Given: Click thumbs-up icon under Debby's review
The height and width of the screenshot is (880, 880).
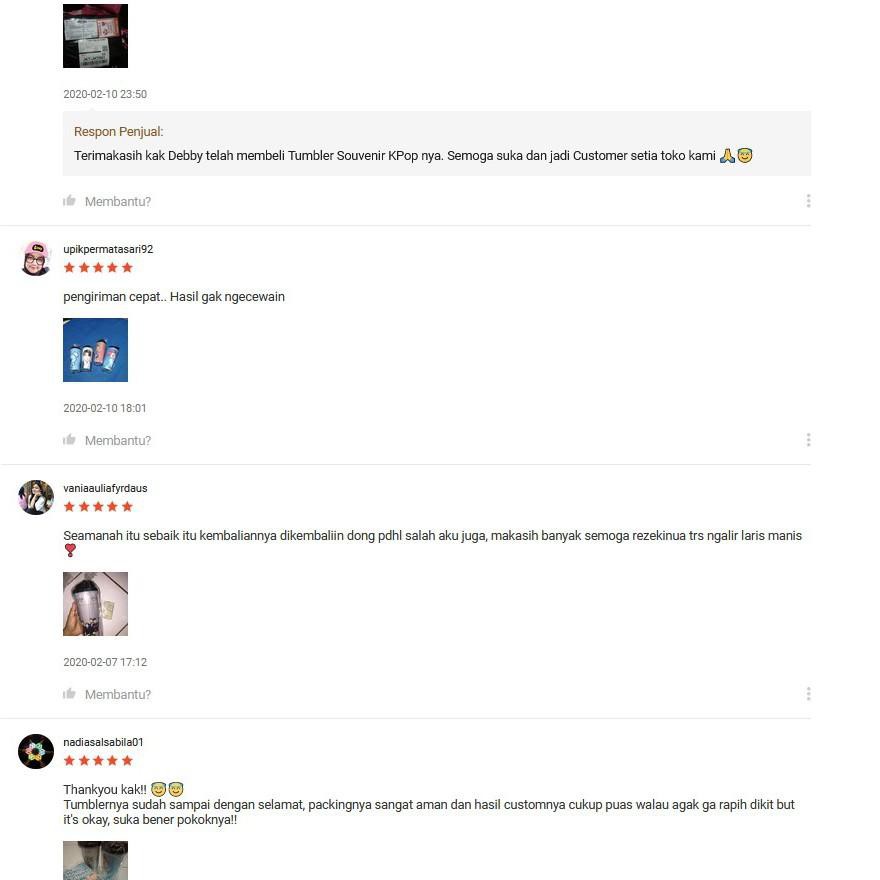Looking at the screenshot, I should [x=69, y=201].
